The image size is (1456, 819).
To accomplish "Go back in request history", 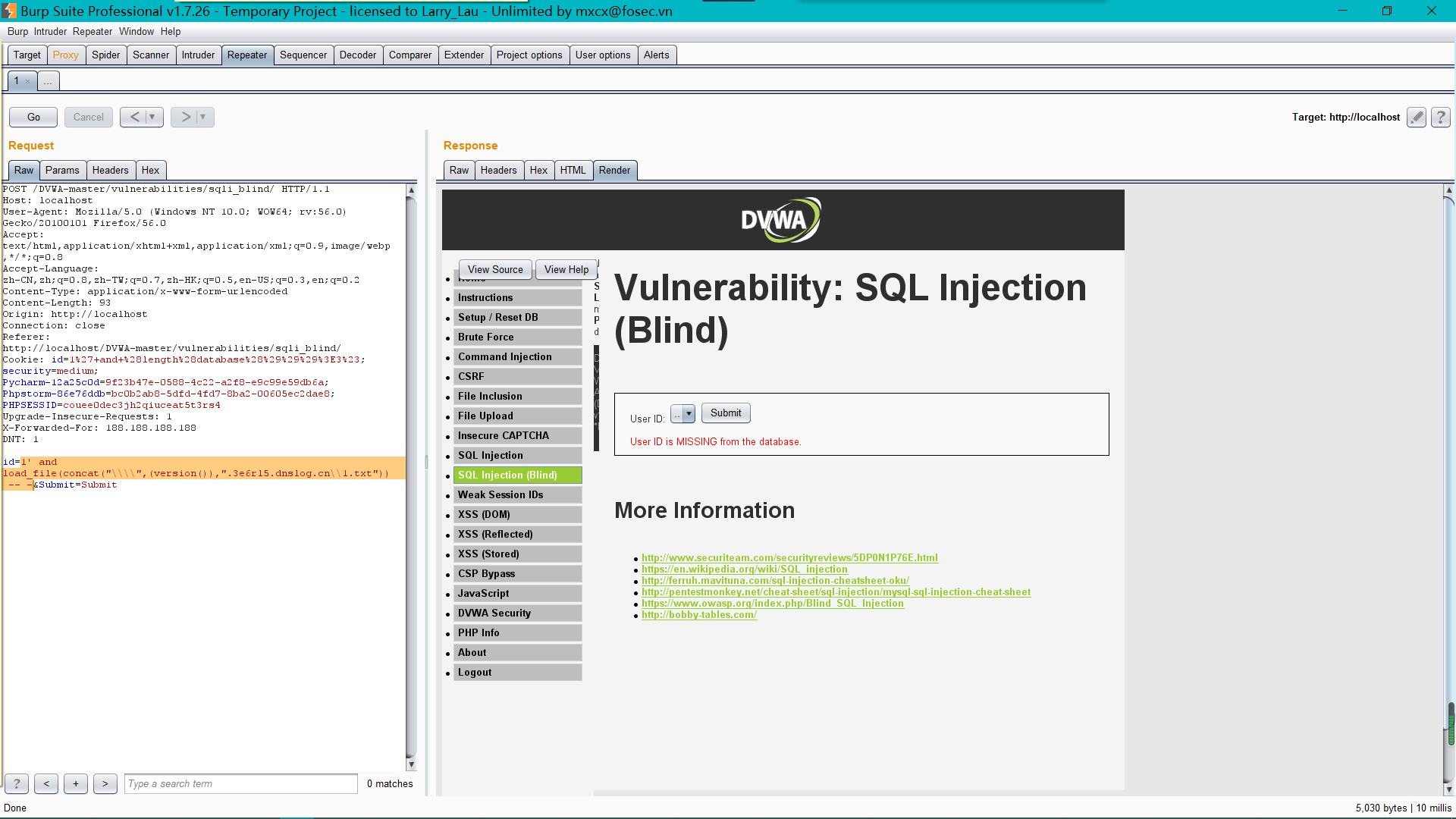I will (134, 117).
